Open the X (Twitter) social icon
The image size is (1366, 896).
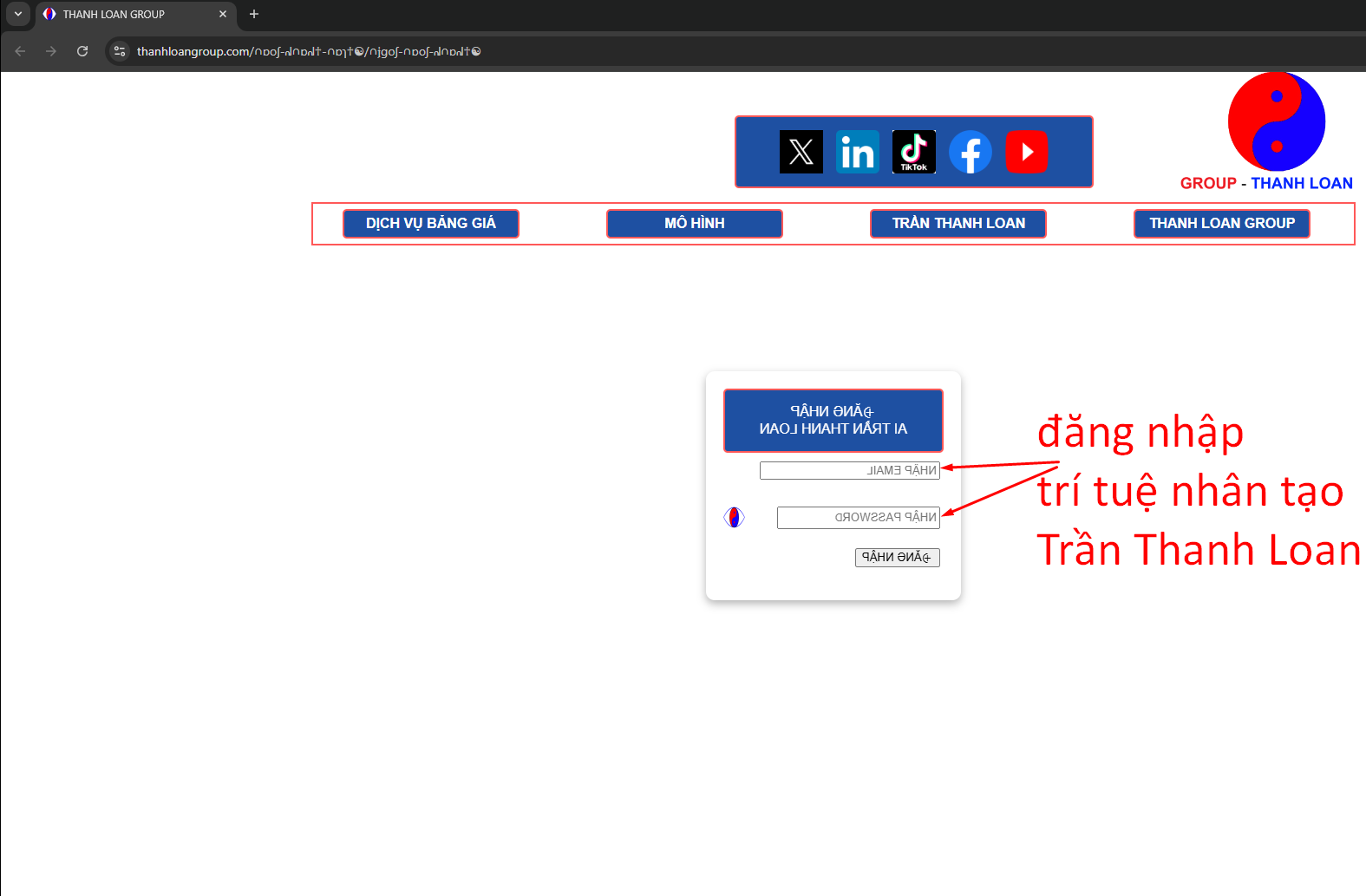(x=801, y=152)
